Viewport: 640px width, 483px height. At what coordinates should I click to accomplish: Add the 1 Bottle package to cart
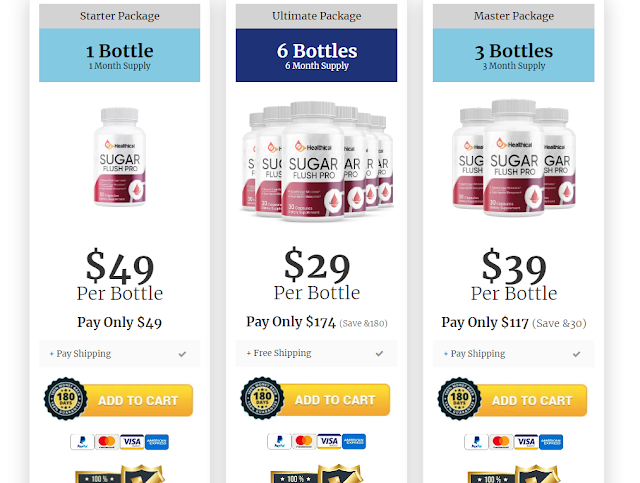(138, 401)
